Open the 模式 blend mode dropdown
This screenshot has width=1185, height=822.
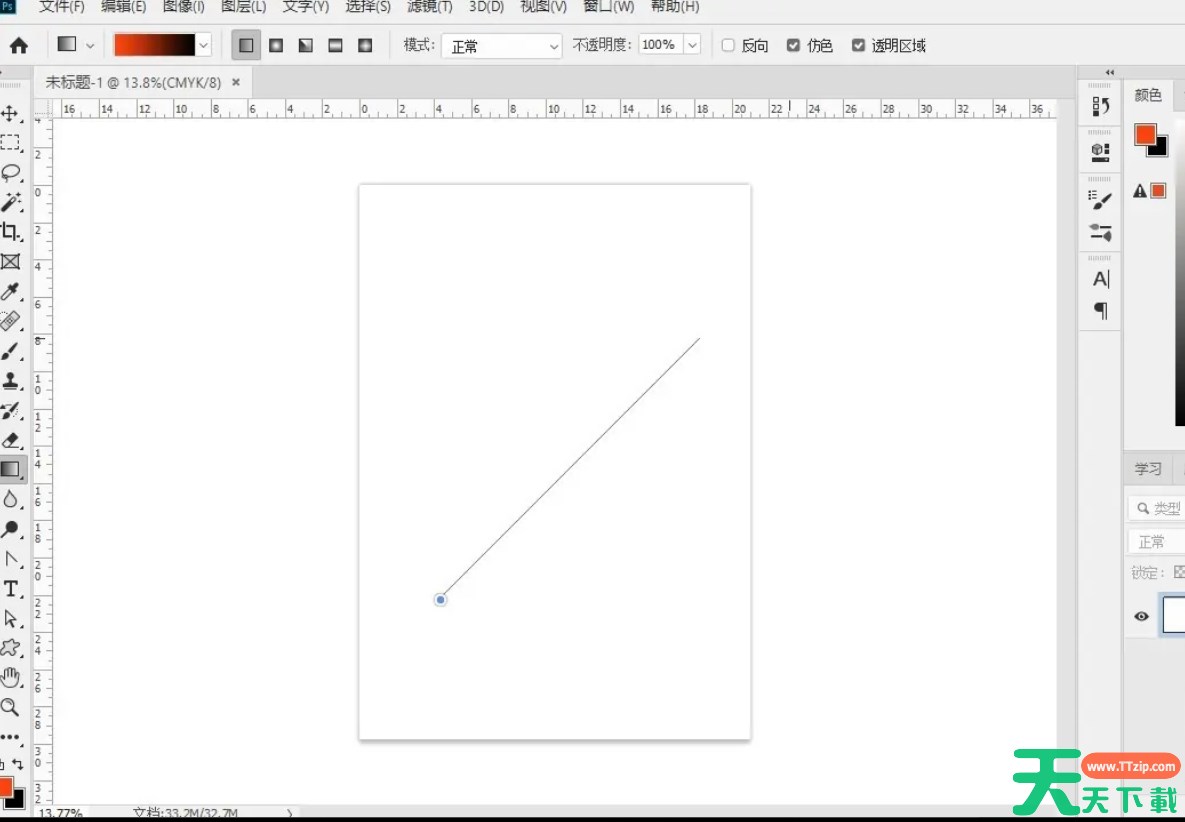503,46
